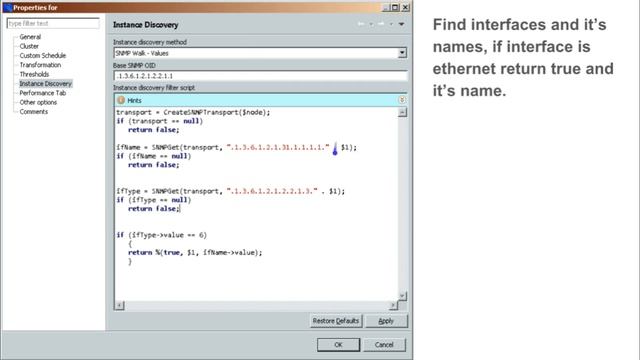Click the Cancel button
640x360 pixels.
pyautogui.click(x=384, y=345)
